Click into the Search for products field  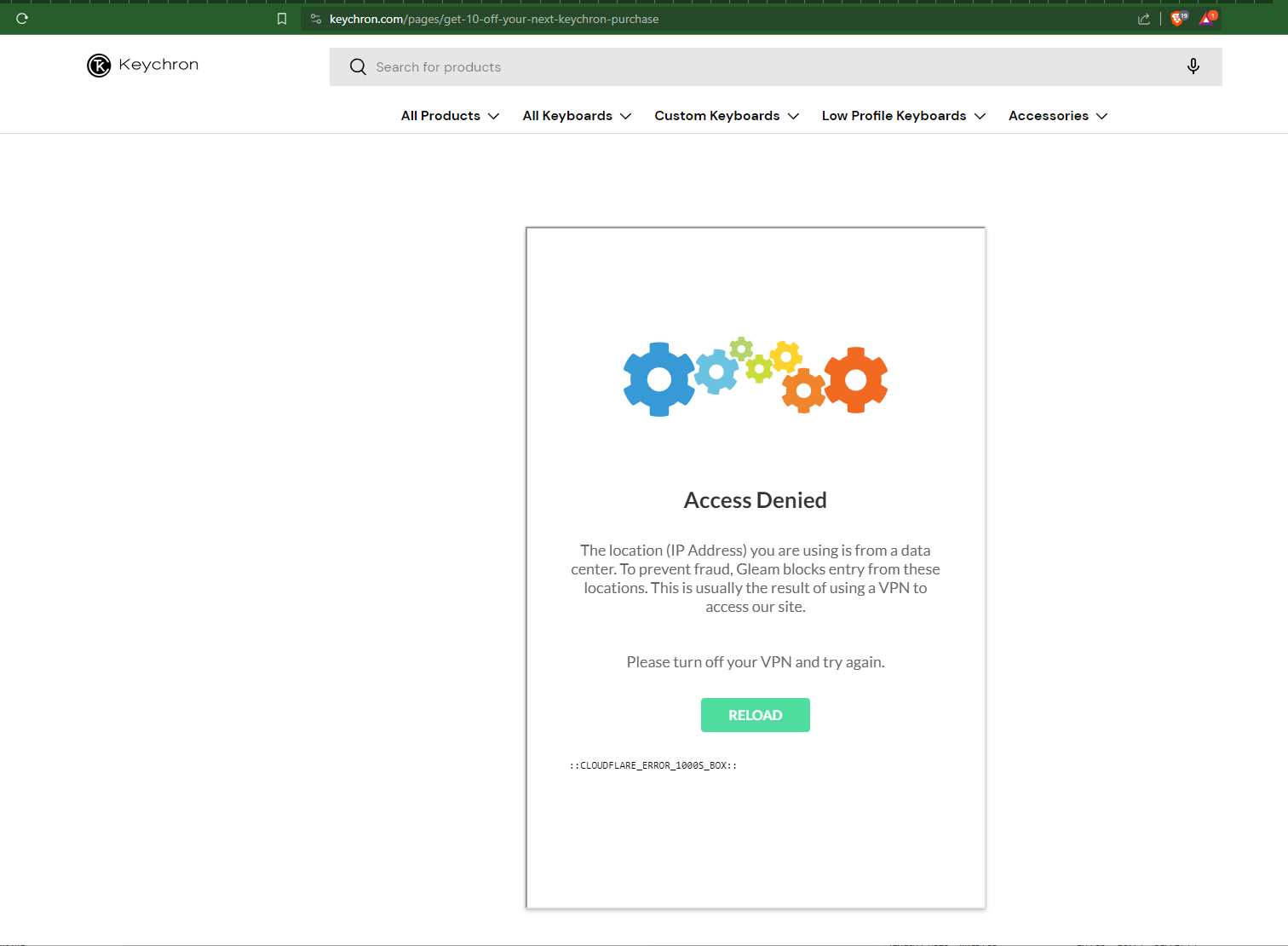[x=775, y=66]
